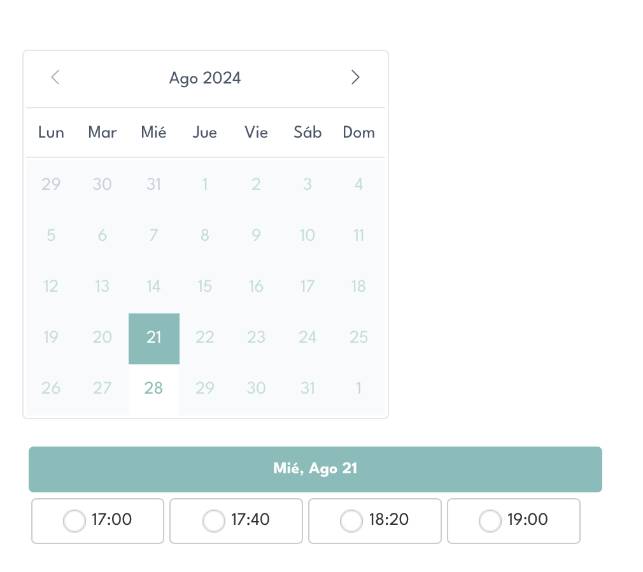Screen dimensions: 643x572
Task: Choose available date 28 in calendar
Action: pos(154,388)
